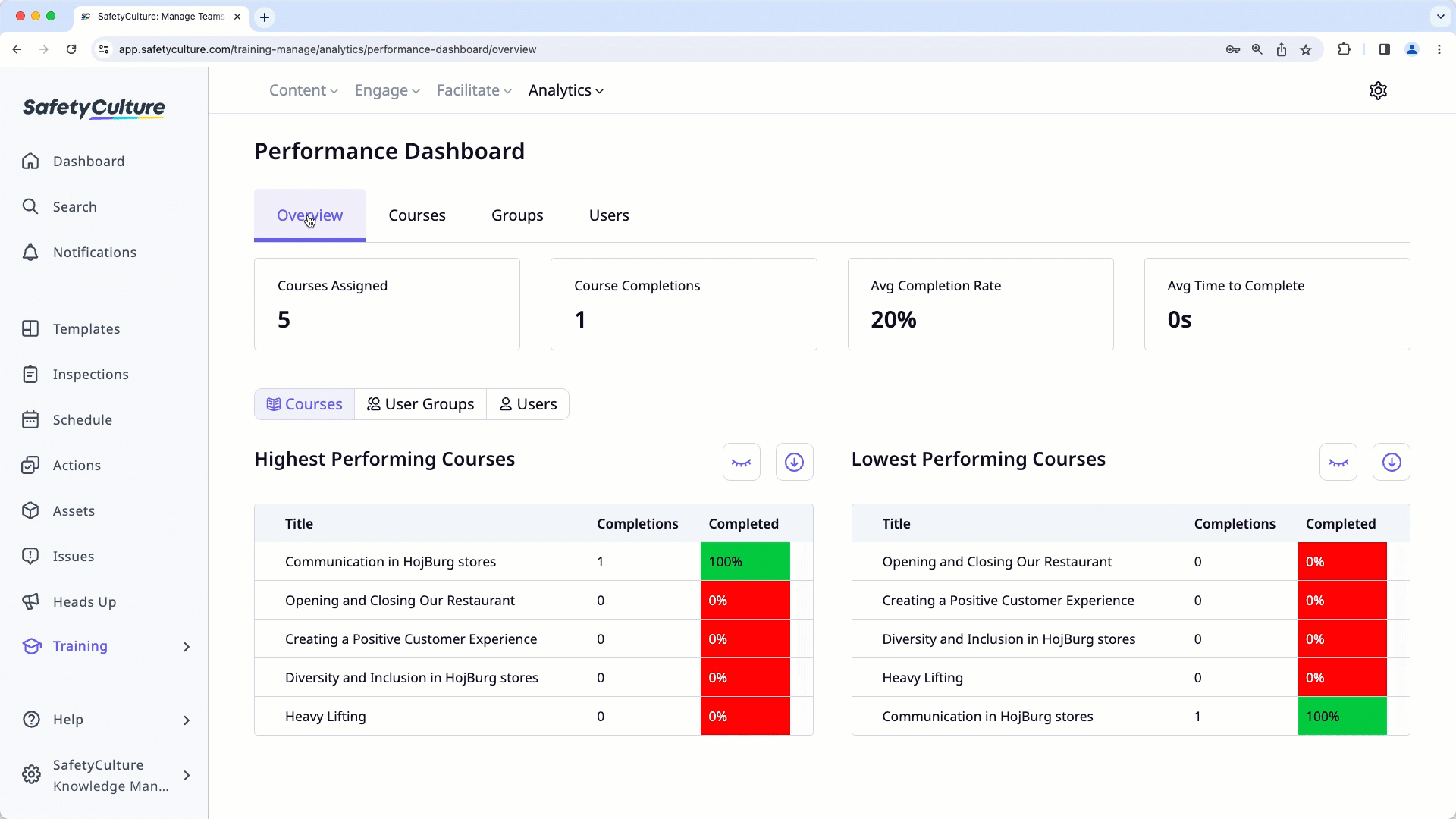Open Inspections clipboard icon
This screenshot has height=819, width=1456.
(30, 374)
